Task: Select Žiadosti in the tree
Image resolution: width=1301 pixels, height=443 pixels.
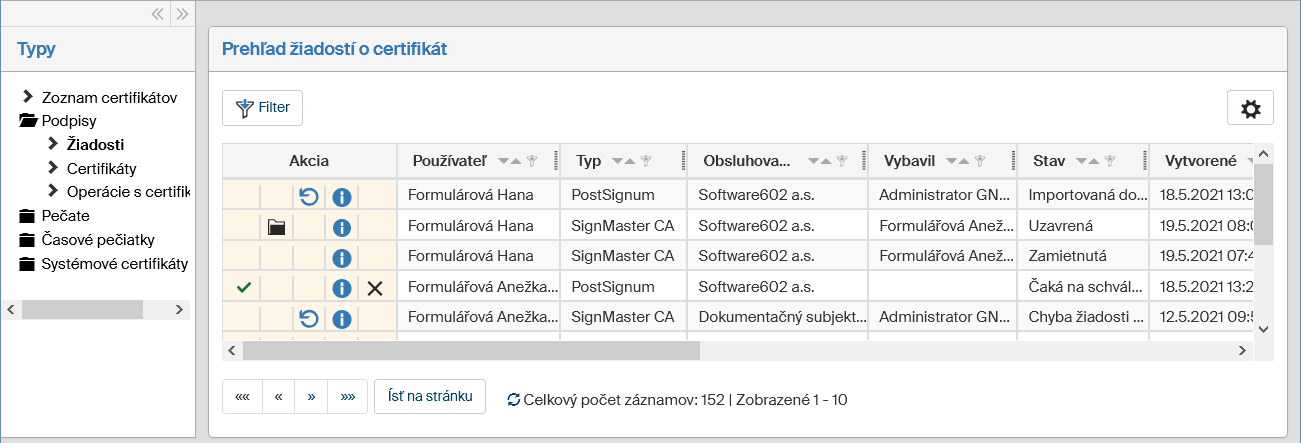Action: pos(95,144)
